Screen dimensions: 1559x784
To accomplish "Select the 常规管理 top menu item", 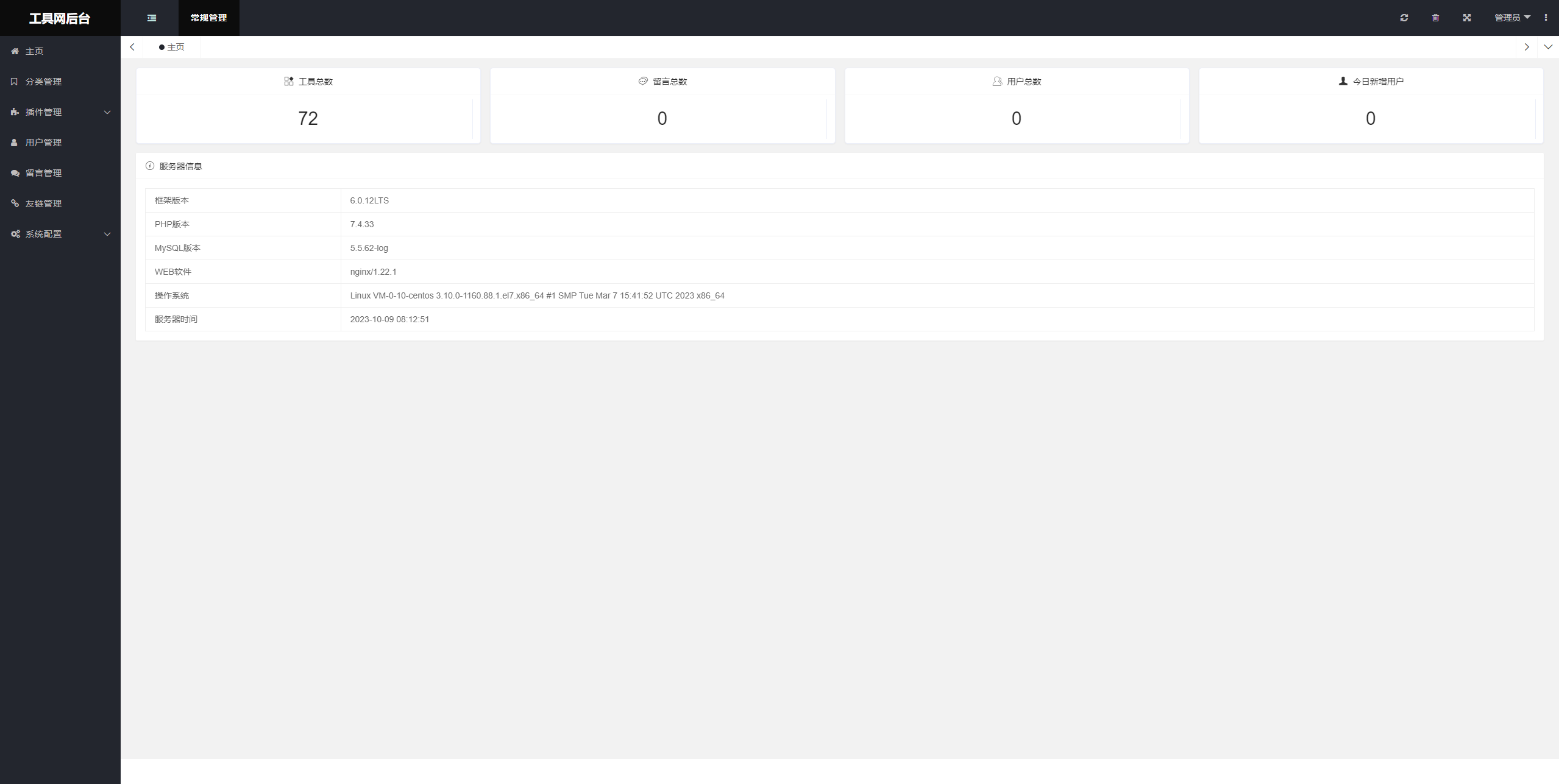I will [x=208, y=18].
